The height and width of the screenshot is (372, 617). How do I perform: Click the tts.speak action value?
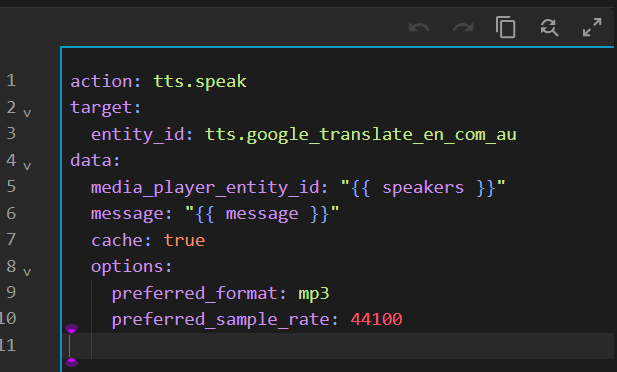click(200, 81)
